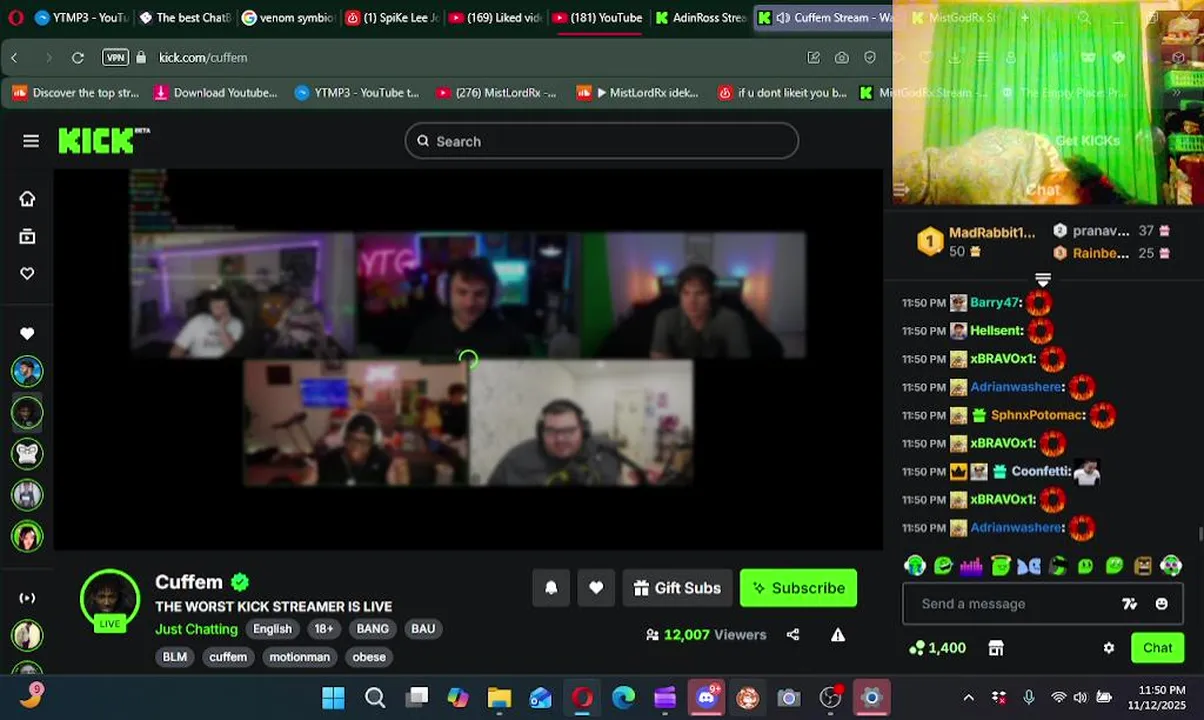
Task: Share the Cuffem stream via the share icon
Action: click(x=793, y=634)
